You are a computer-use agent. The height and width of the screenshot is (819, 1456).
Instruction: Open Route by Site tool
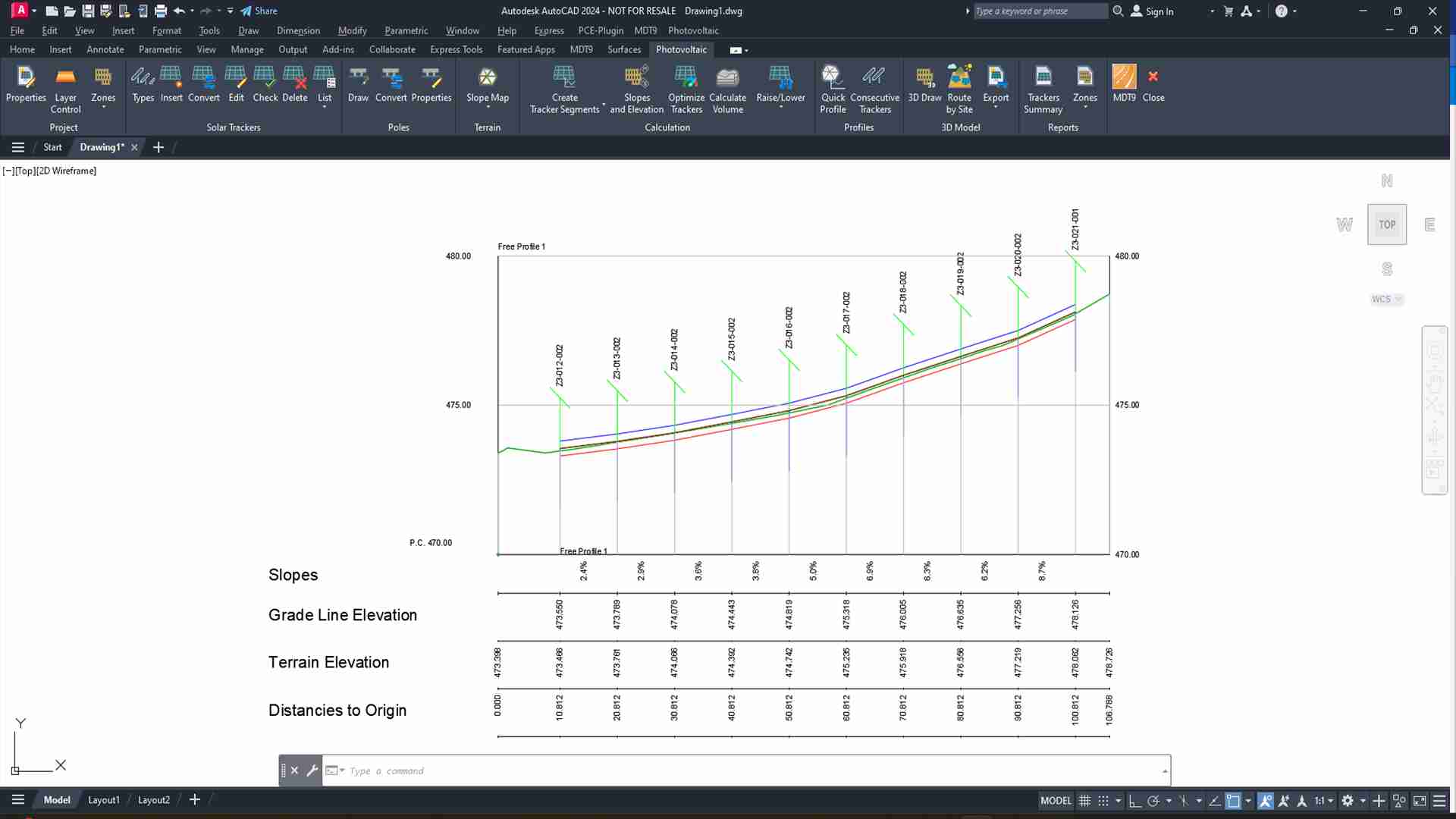click(x=959, y=89)
